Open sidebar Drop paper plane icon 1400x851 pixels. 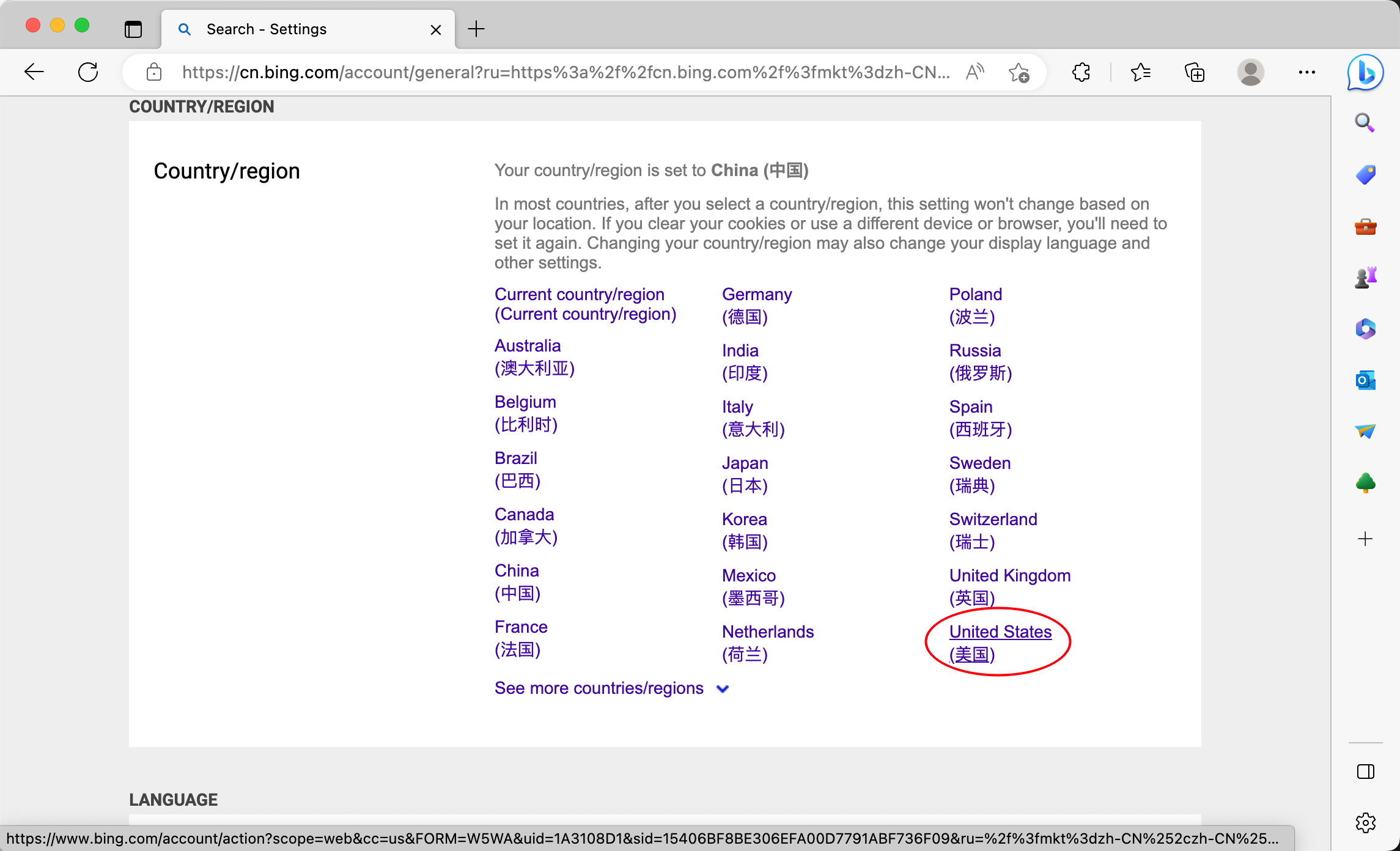point(1365,431)
